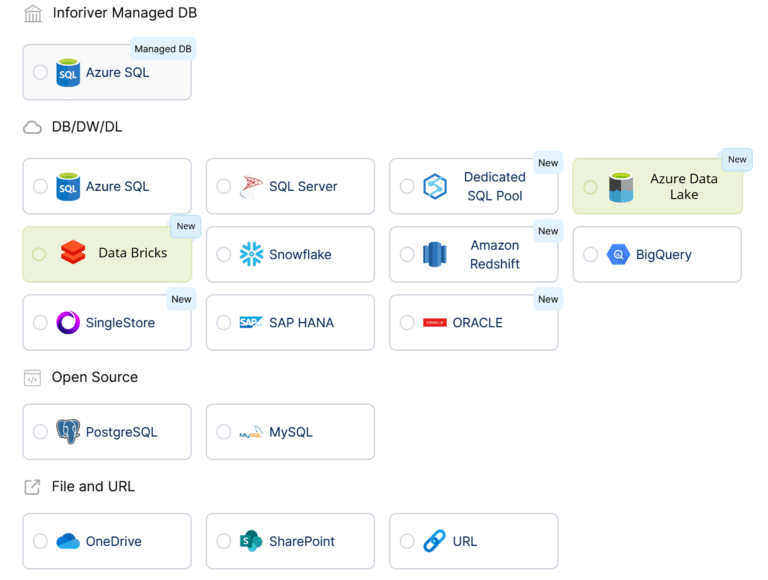This screenshot has width=768, height=580.
Task: Choose the ORACLE radio button
Action: (407, 322)
